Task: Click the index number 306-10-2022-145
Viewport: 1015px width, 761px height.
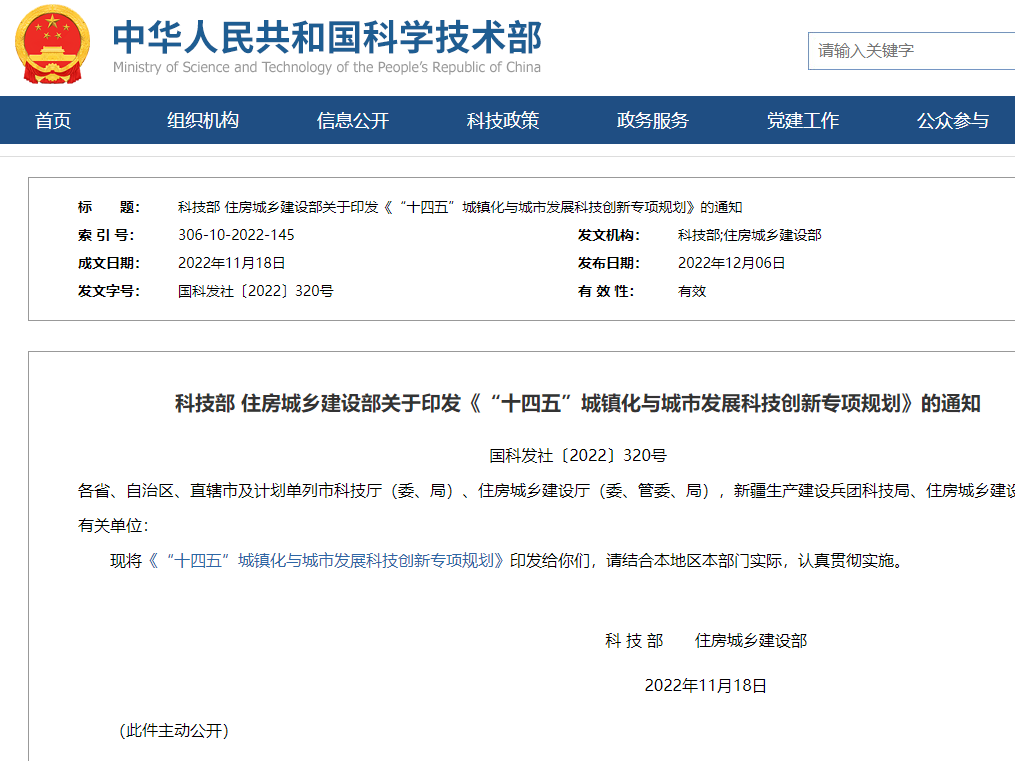Action: 236,235
